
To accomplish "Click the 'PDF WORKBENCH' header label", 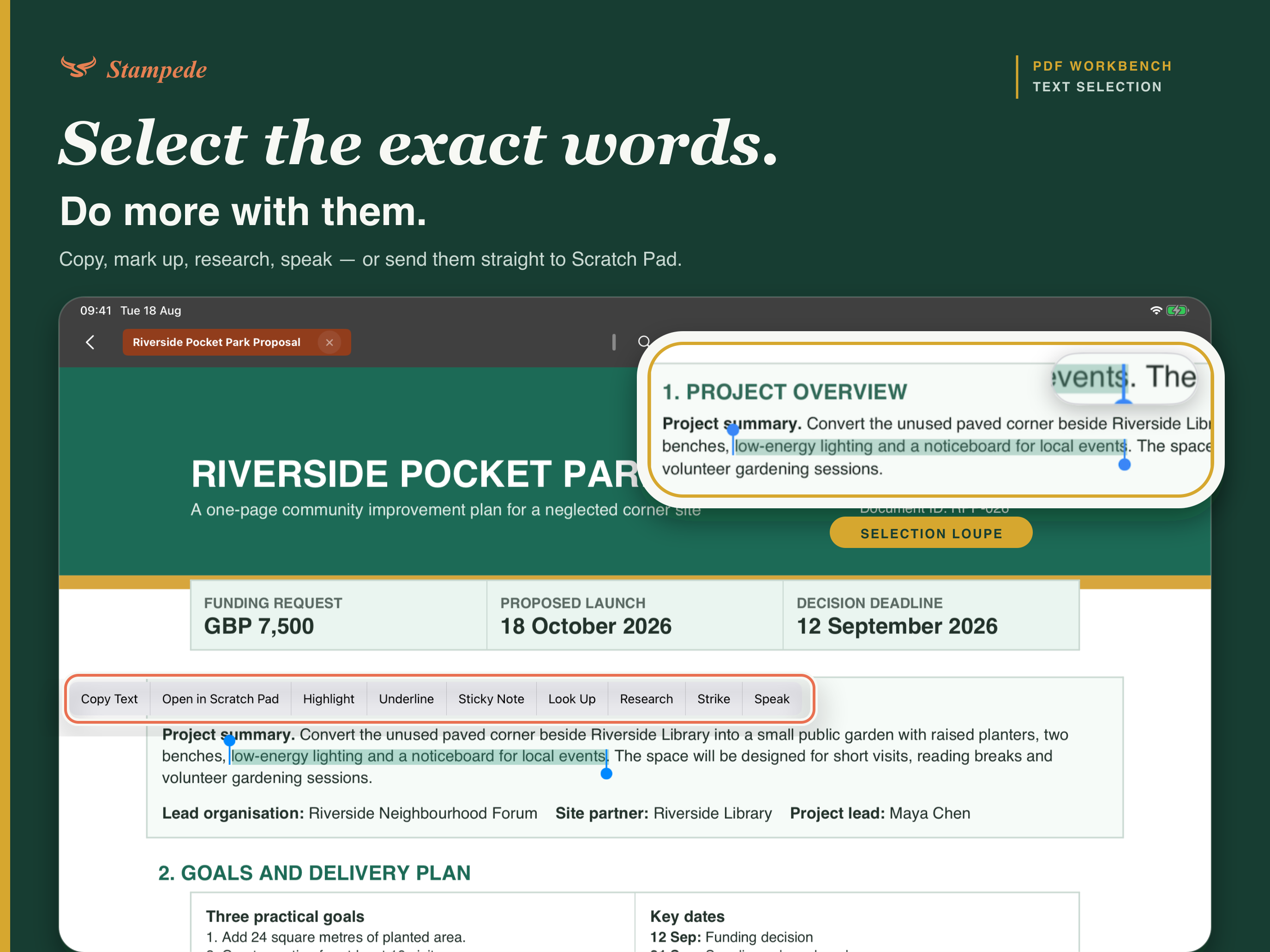I will point(1102,66).
